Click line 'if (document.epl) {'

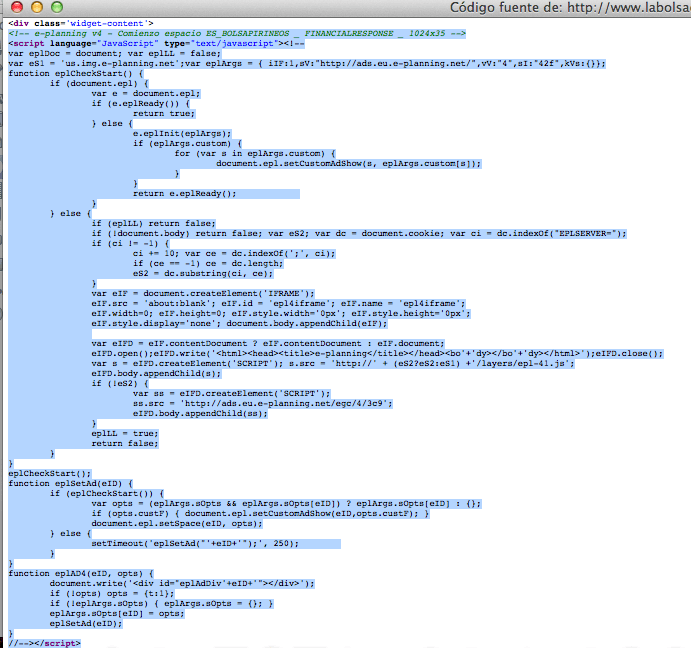pos(99,83)
